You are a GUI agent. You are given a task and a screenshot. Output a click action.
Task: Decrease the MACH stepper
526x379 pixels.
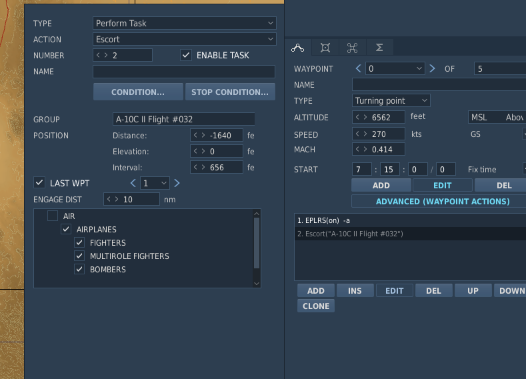pyautogui.click(x=357, y=149)
